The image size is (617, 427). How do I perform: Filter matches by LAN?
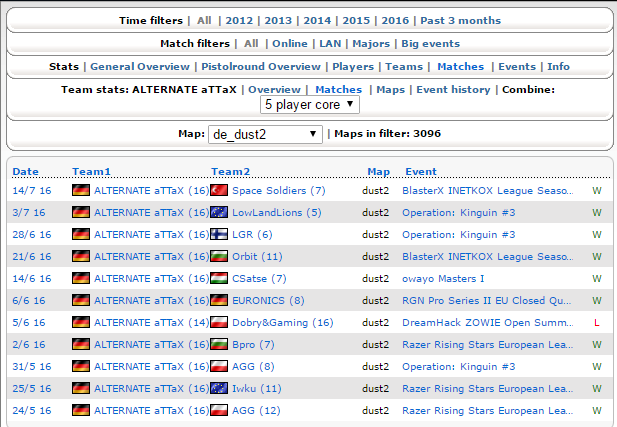coord(330,43)
